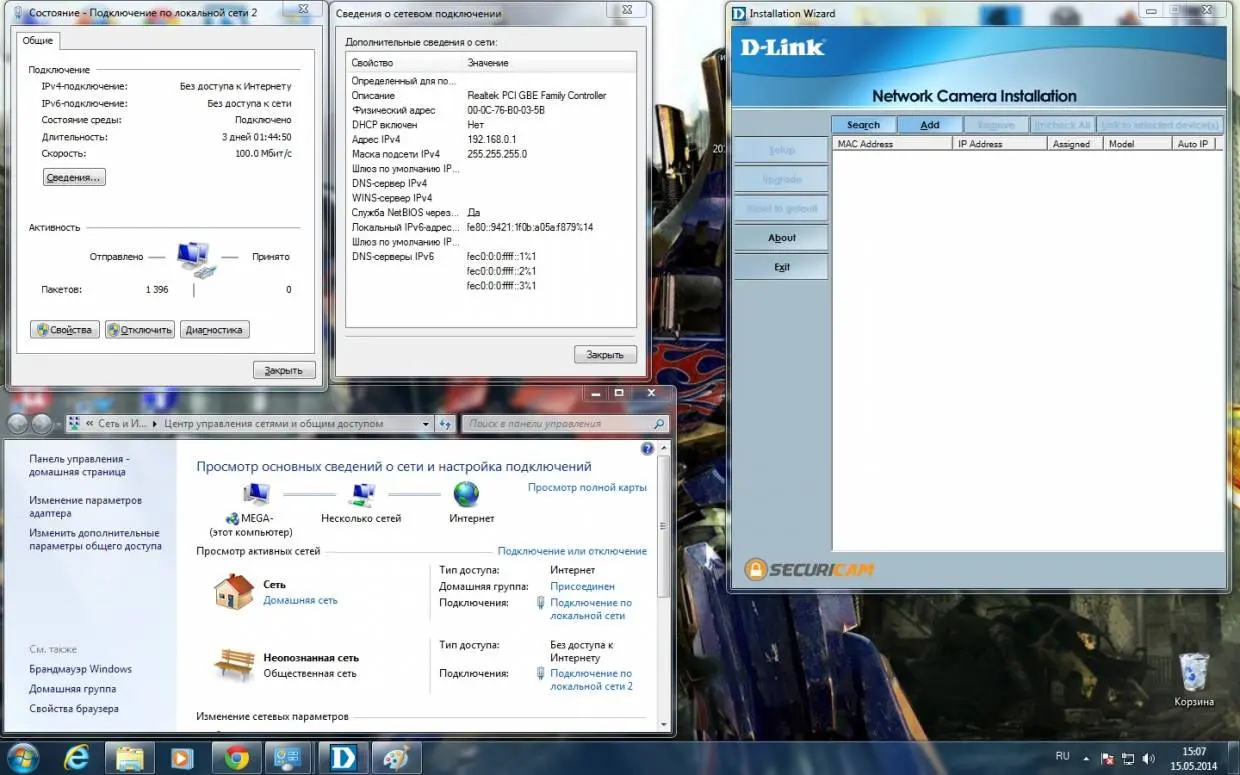
Task: Click the MAC Address column header
Action: pyautogui.click(x=891, y=144)
